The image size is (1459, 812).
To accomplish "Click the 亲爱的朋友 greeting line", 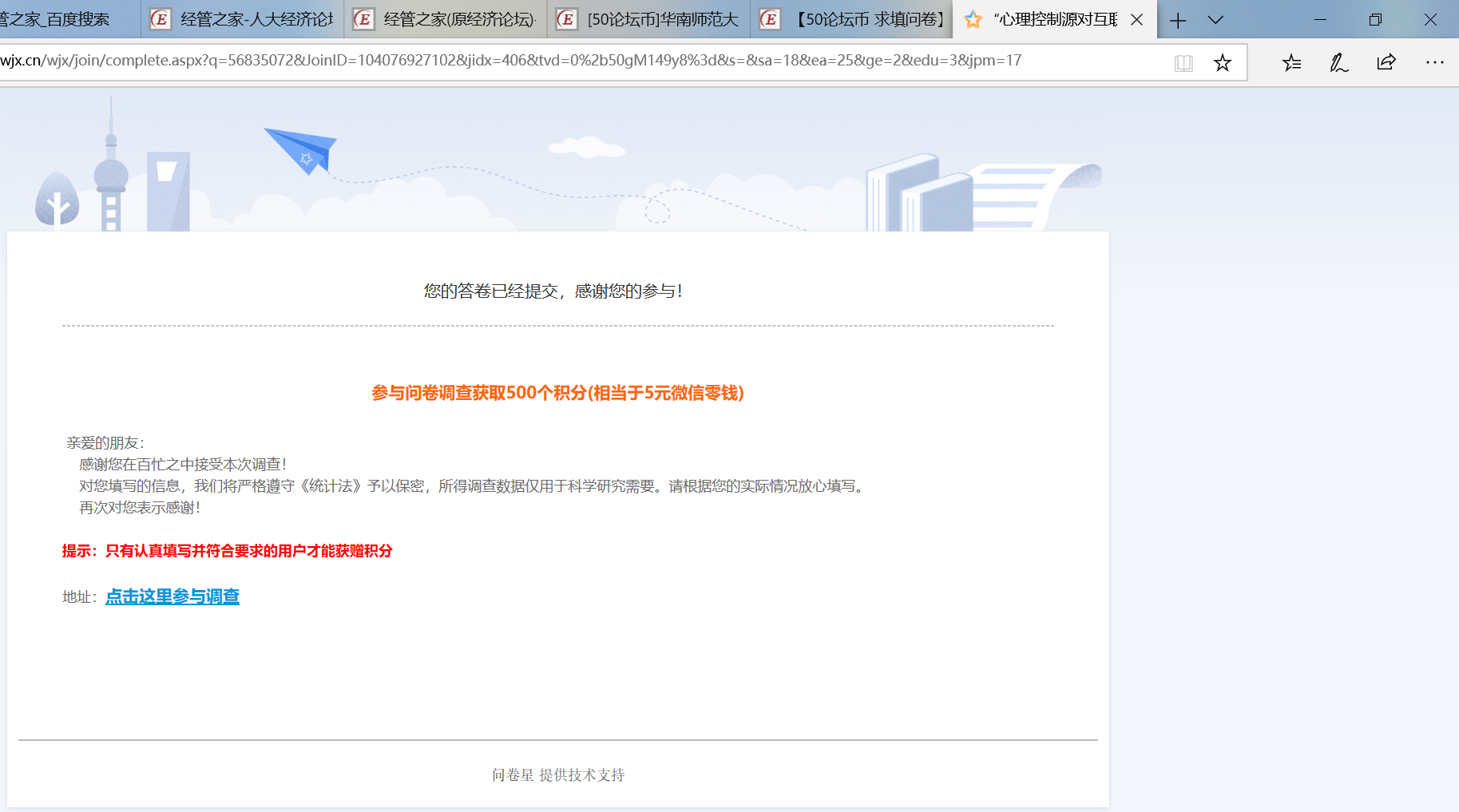I will tap(105, 443).
